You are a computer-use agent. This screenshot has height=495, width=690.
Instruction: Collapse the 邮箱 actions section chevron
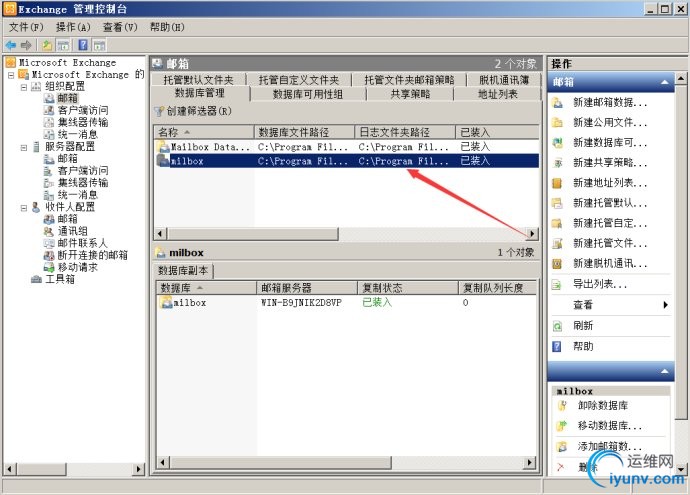coord(664,82)
